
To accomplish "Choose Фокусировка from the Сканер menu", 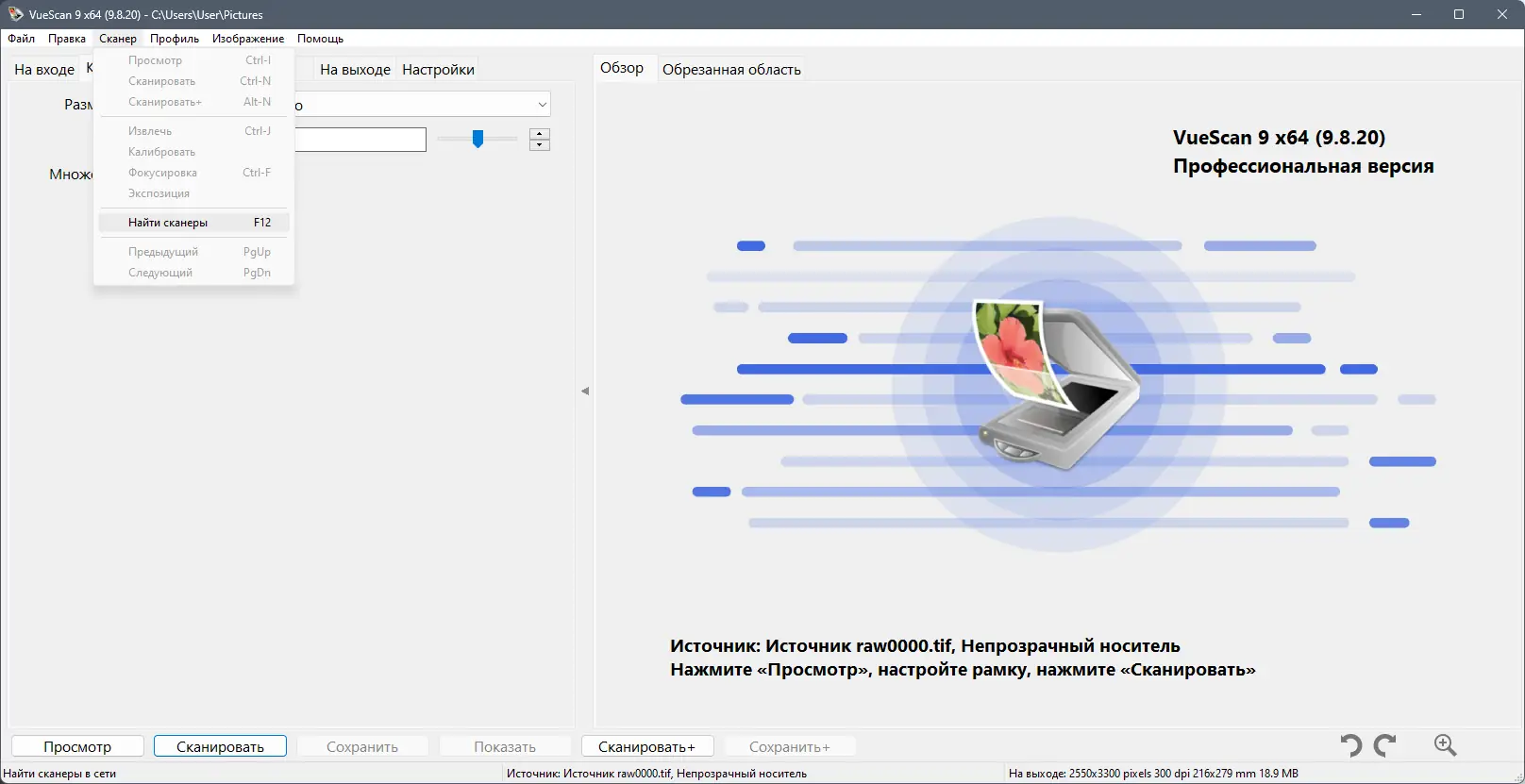I will (193, 173).
